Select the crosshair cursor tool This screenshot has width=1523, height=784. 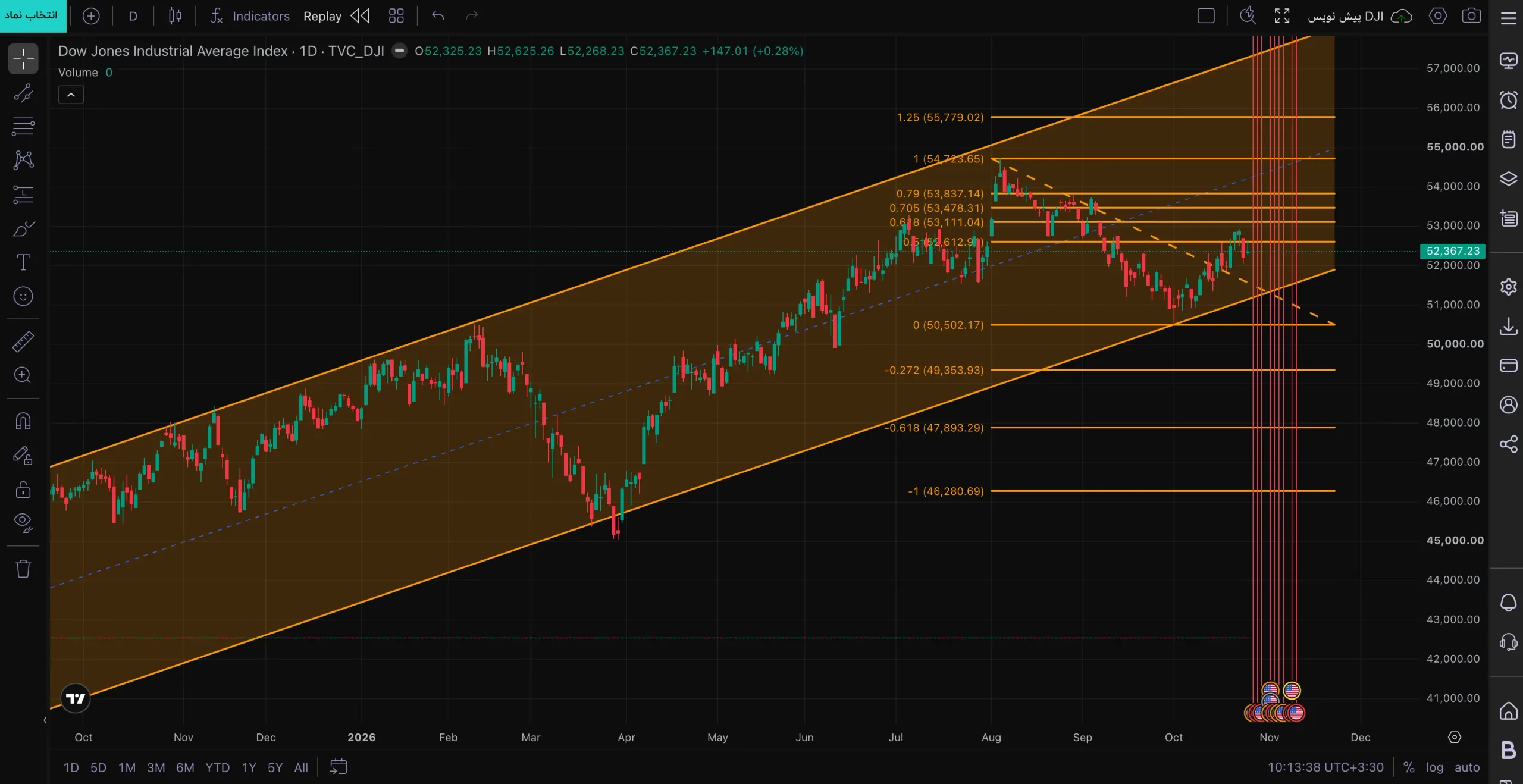tap(23, 58)
